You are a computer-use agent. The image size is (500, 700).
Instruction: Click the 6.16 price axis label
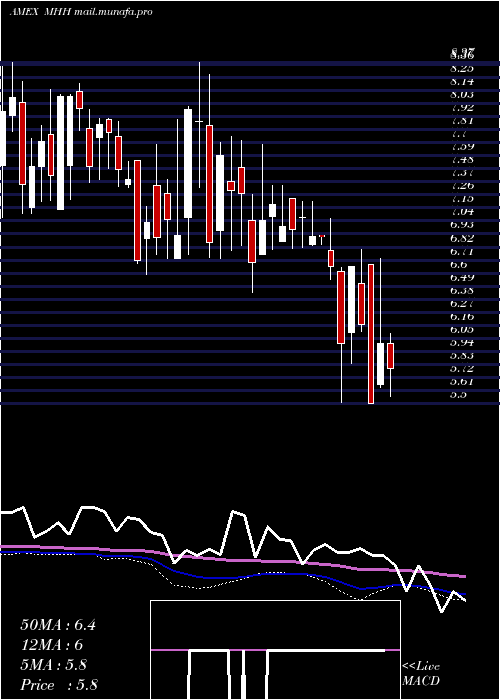pyautogui.click(x=462, y=317)
